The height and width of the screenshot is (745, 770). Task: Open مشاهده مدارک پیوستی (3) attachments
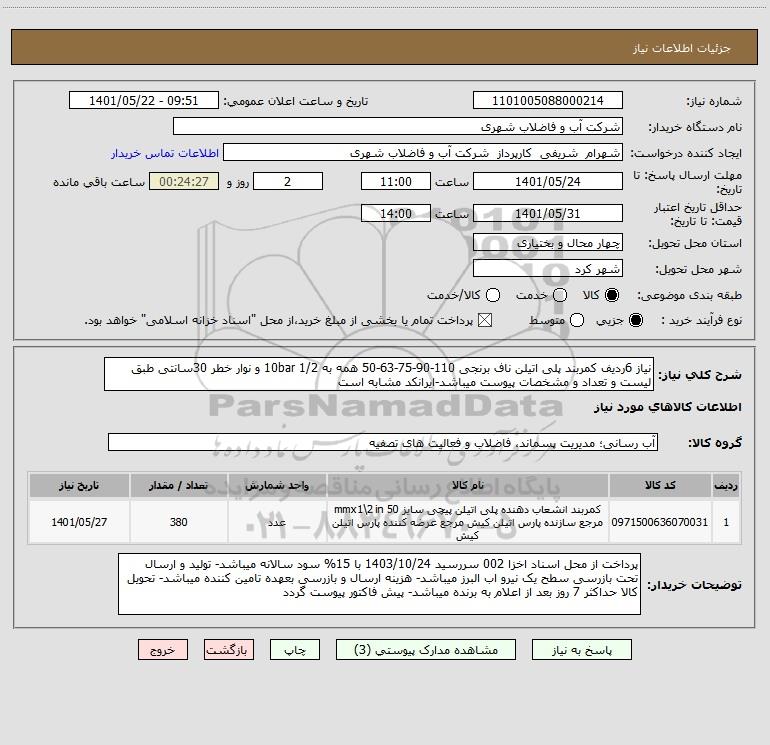coord(426,650)
